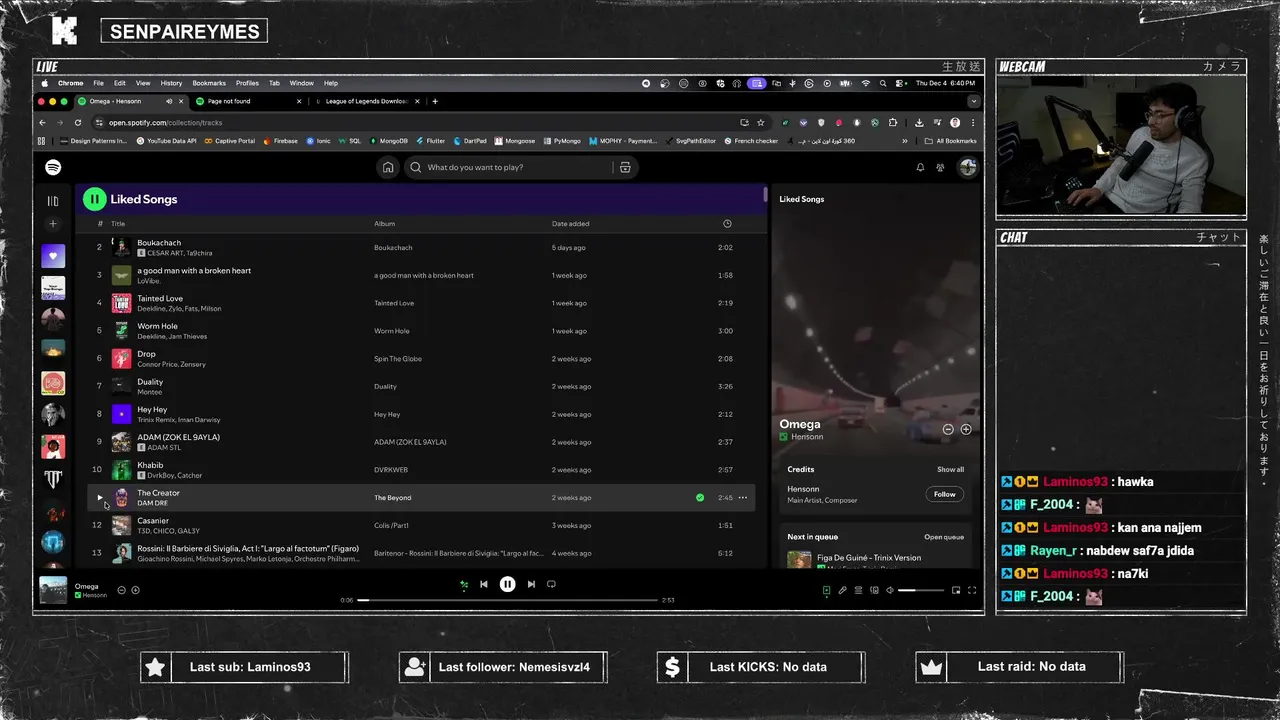Expand the All Bookmarks folder
This screenshot has width=1280, height=720.
(x=951, y=141)
